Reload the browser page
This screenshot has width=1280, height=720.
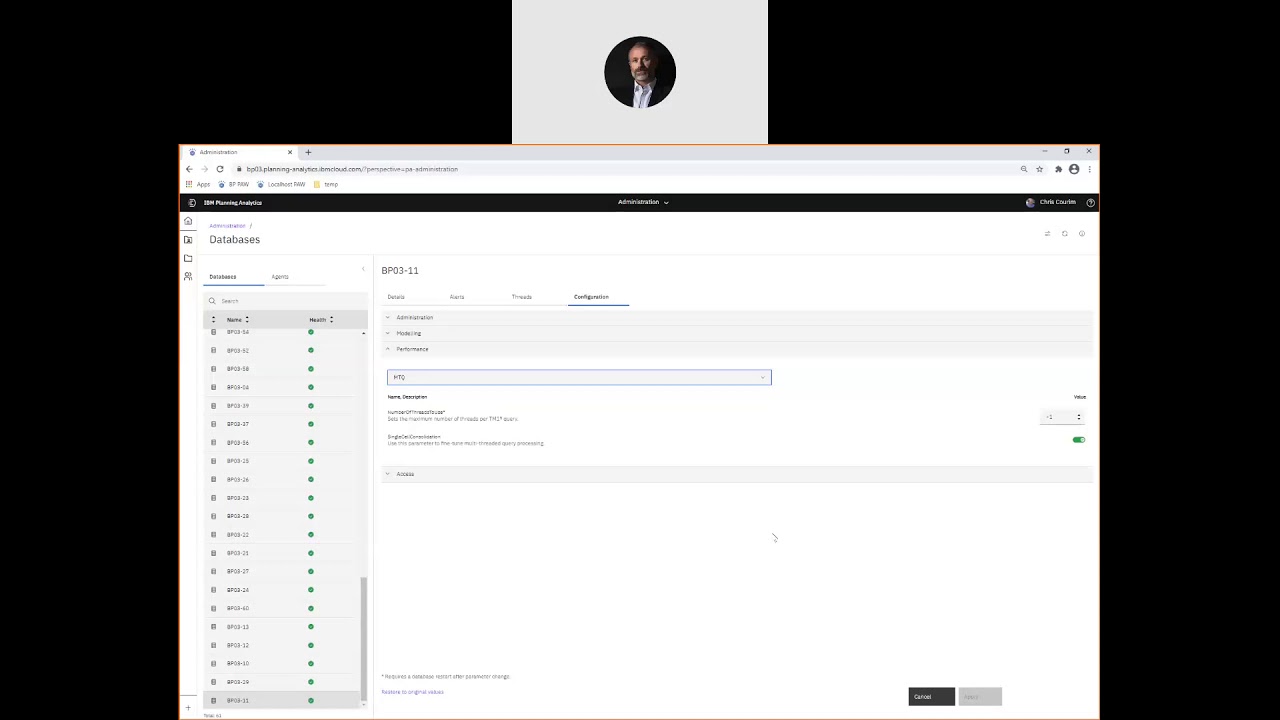(x=220, y=169)
